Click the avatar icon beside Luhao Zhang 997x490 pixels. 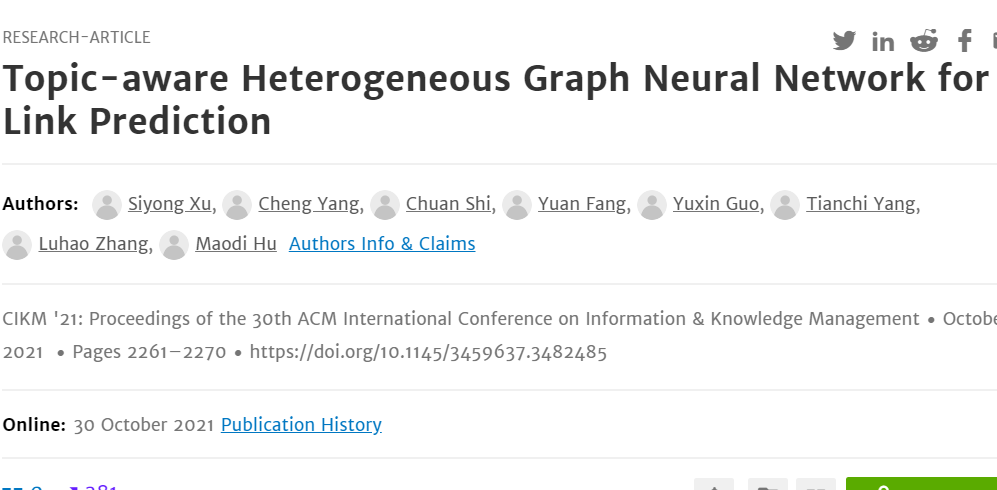tap(17, 245)
